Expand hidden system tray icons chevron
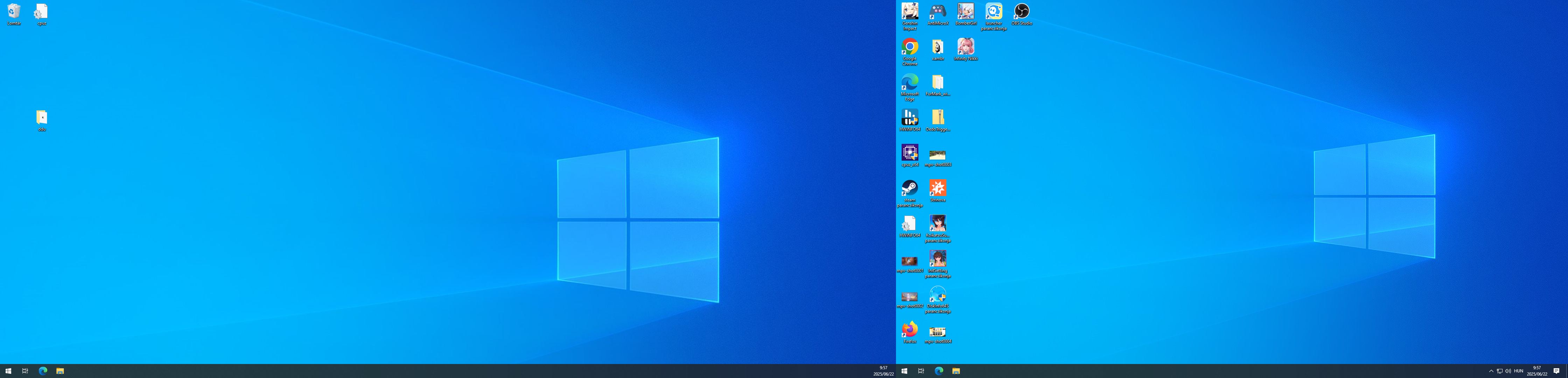 pyautogui.click(x=1491, y=371)
